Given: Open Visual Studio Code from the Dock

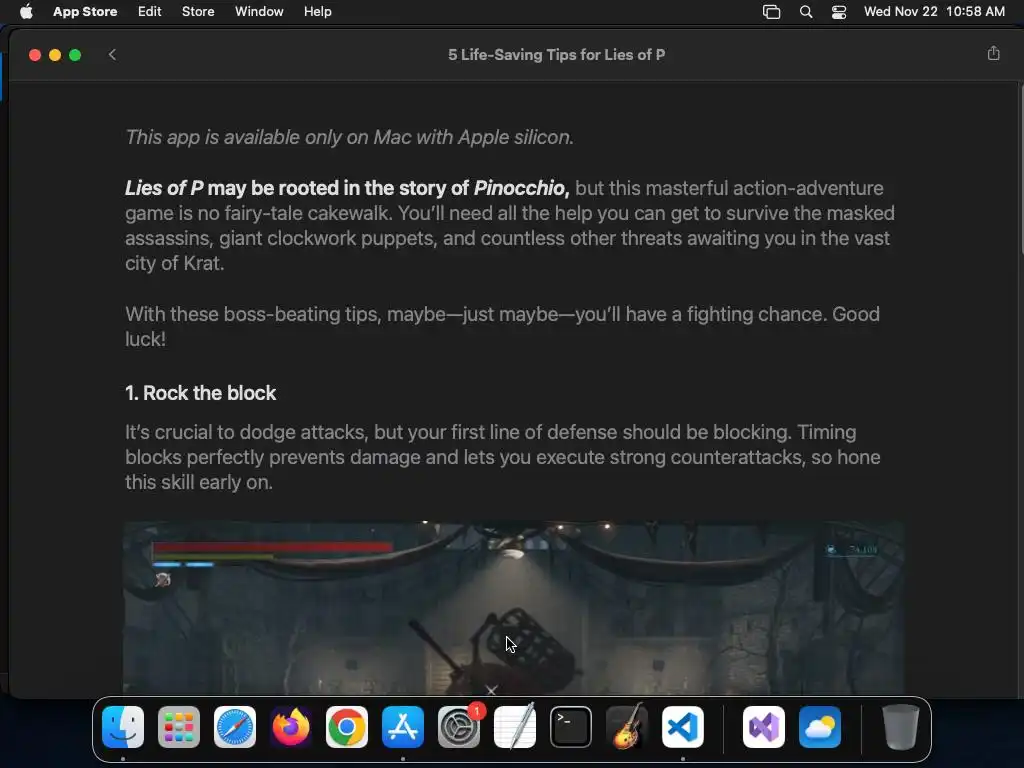Looking at the screenshot, I should pos(683,727).
